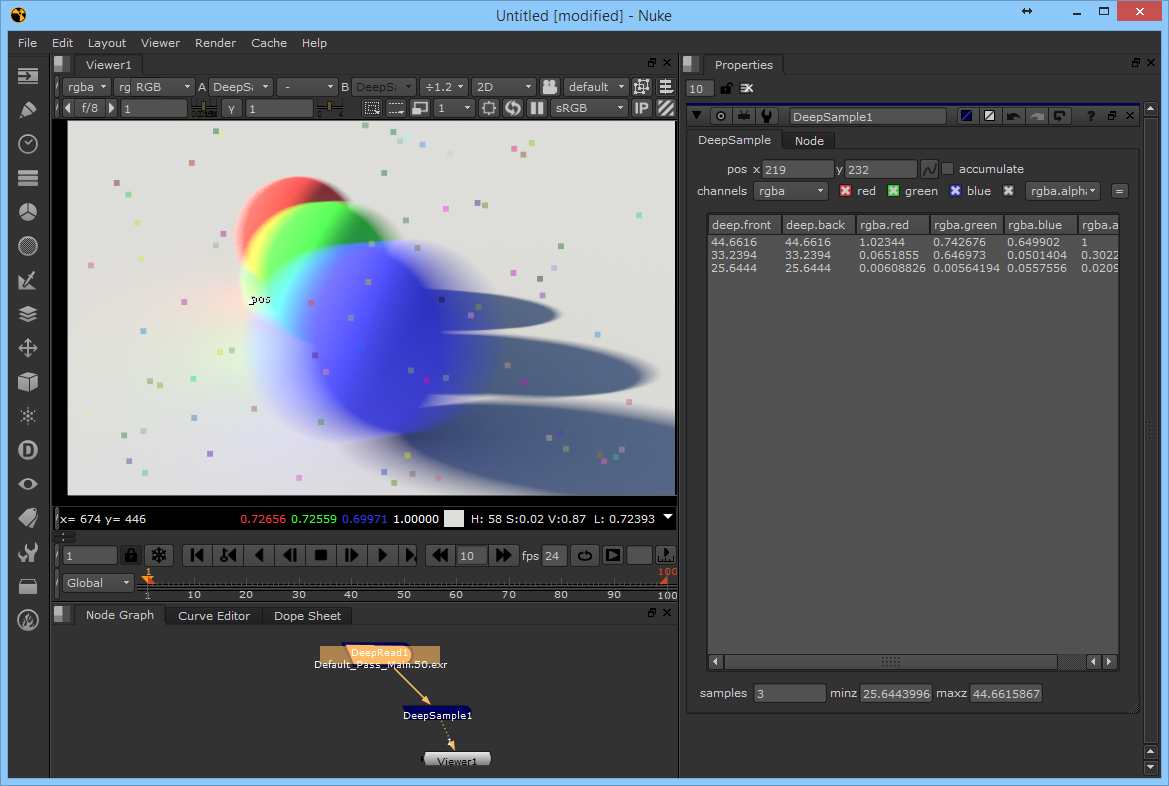
Task: Open the viewer zoom ÷1.2 dropdown
Action: [x=444, y=87]
